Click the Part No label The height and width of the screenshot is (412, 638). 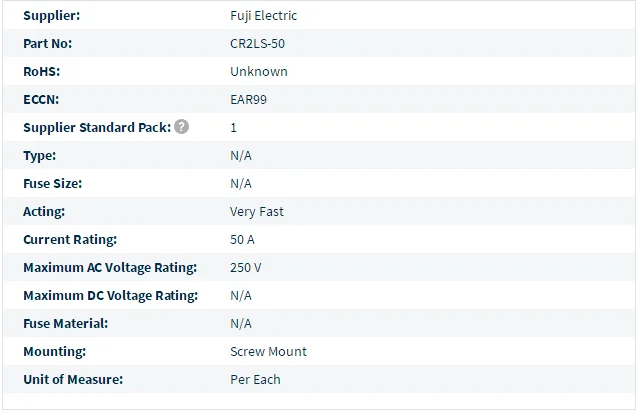[x=48, y=44]
